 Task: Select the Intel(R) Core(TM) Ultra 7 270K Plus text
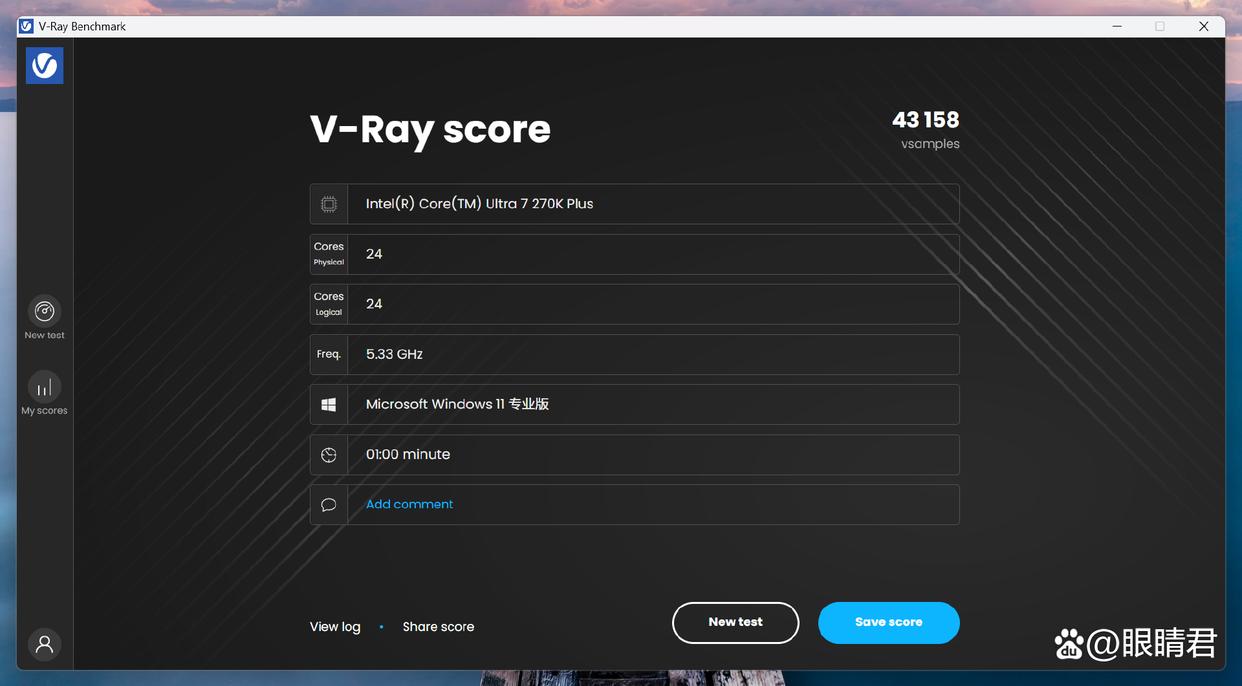pos(479,204)
